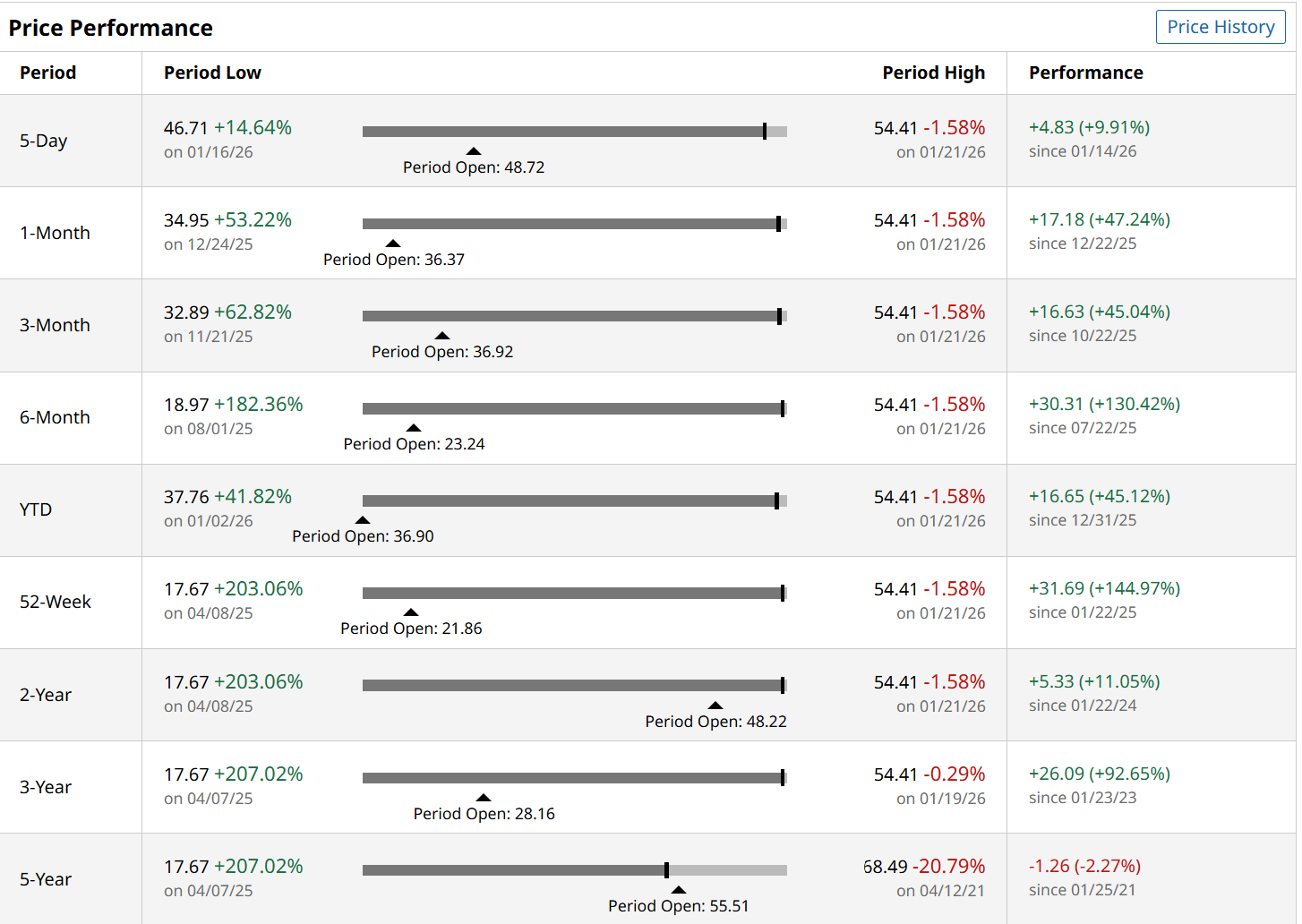This screenshot has width=1302, height=924.
Task: Click the Period Low column header
Action: 212,73
